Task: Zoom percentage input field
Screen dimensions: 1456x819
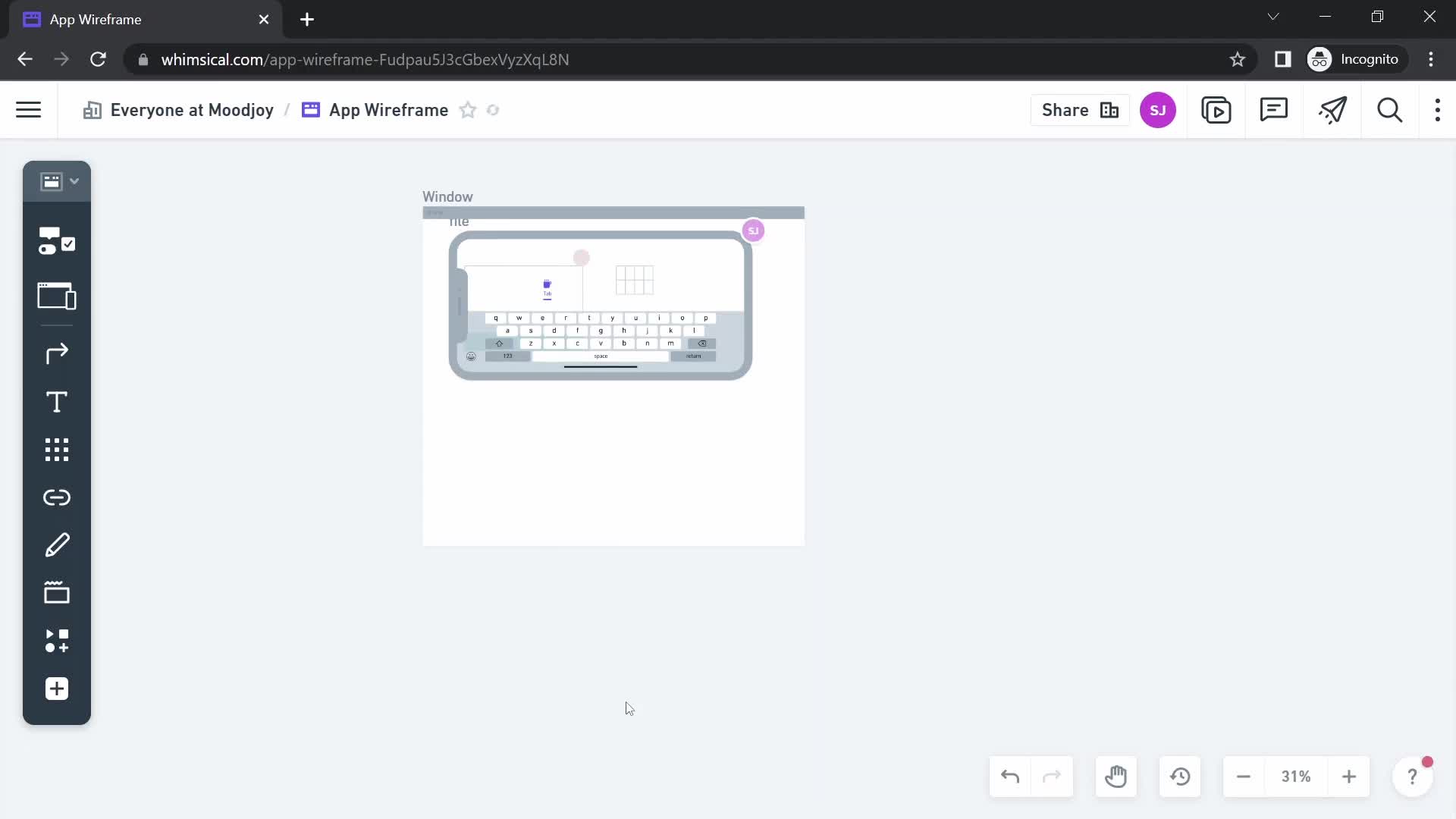Action: 1297,777
